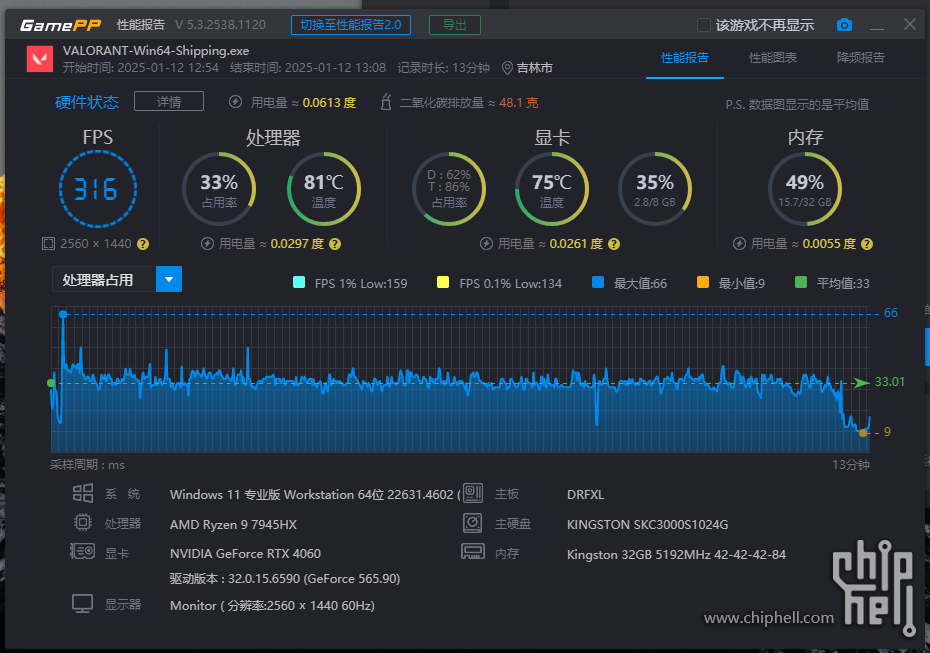Viewport: 930px width, 653px height.
Task: Click the 处理器占用 combo box field
Action: [x=117, y=279]
